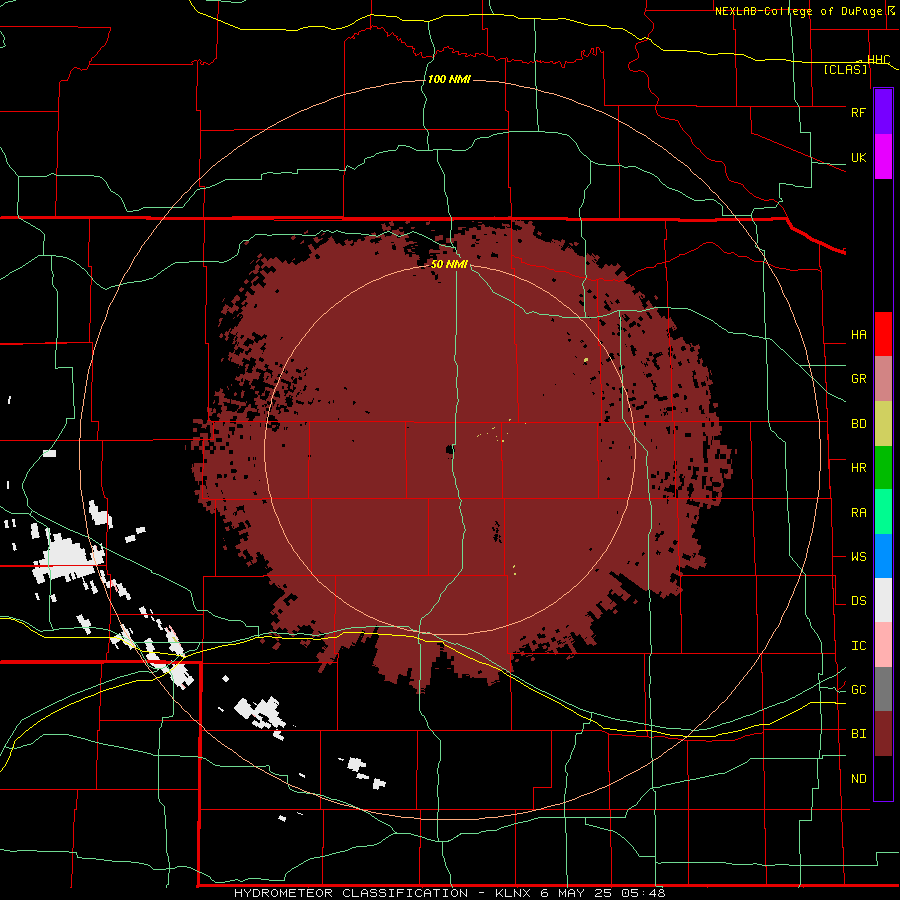Click the red HA legend color swatch

(x=883, y=334)
